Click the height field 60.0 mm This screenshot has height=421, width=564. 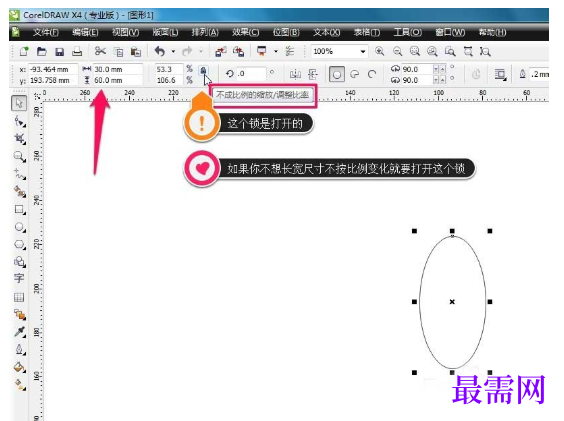pyautogui.click(x=118, y=80)
